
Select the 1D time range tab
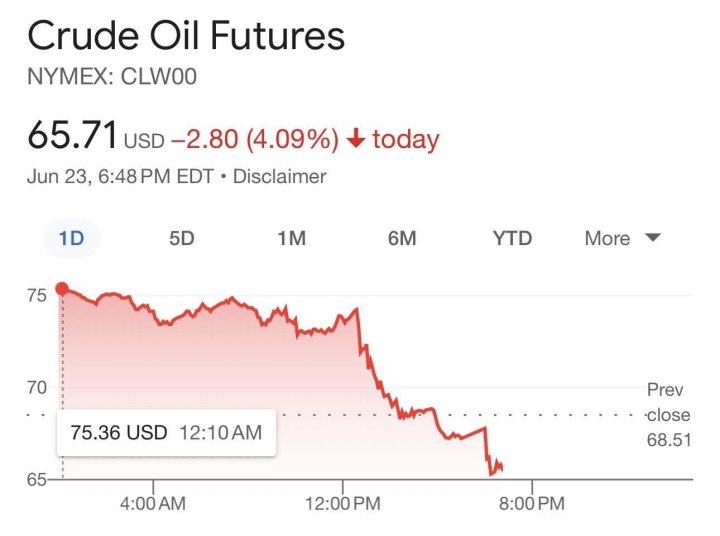(x=71, y=238)
